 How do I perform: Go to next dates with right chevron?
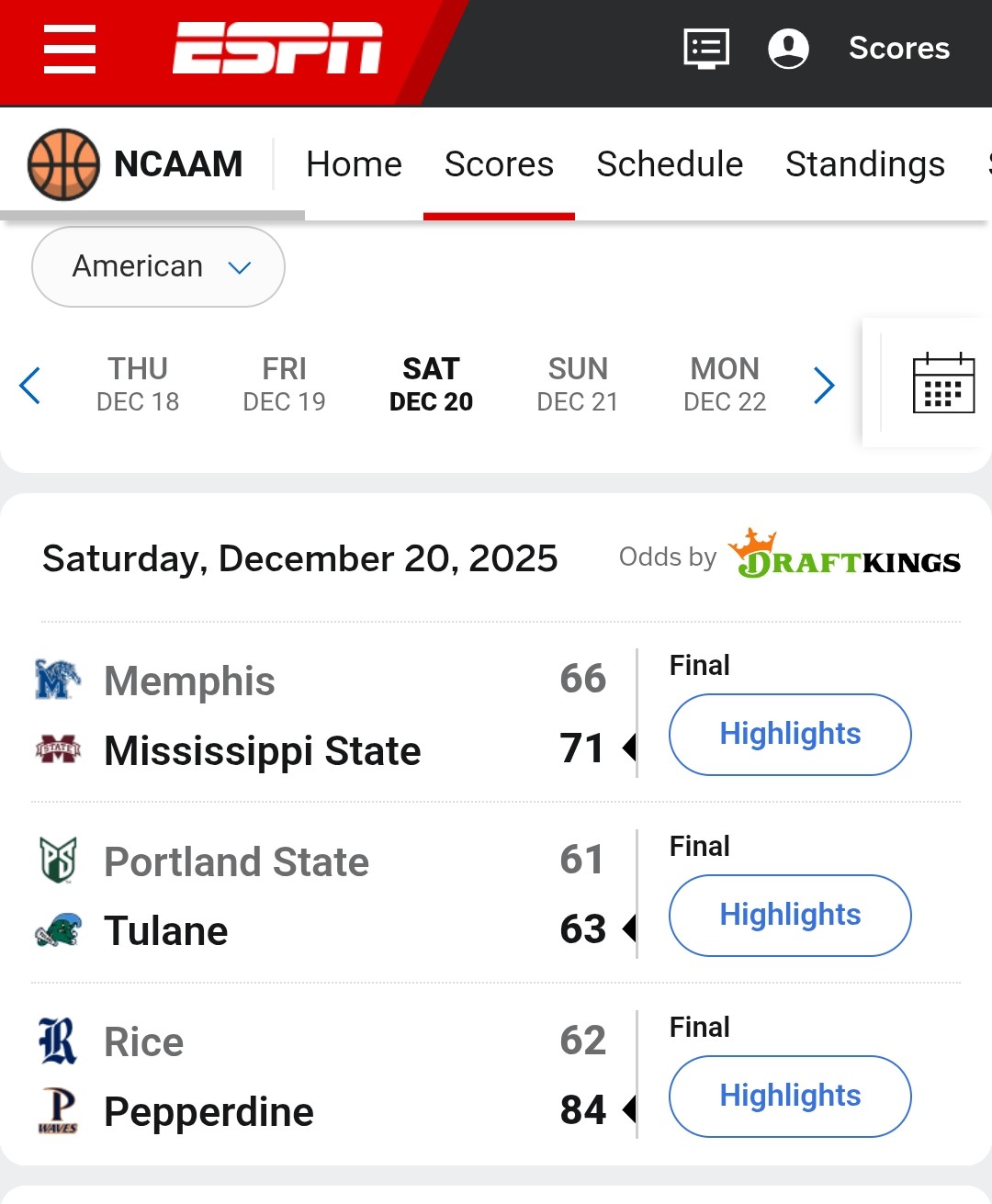[824, 385]
